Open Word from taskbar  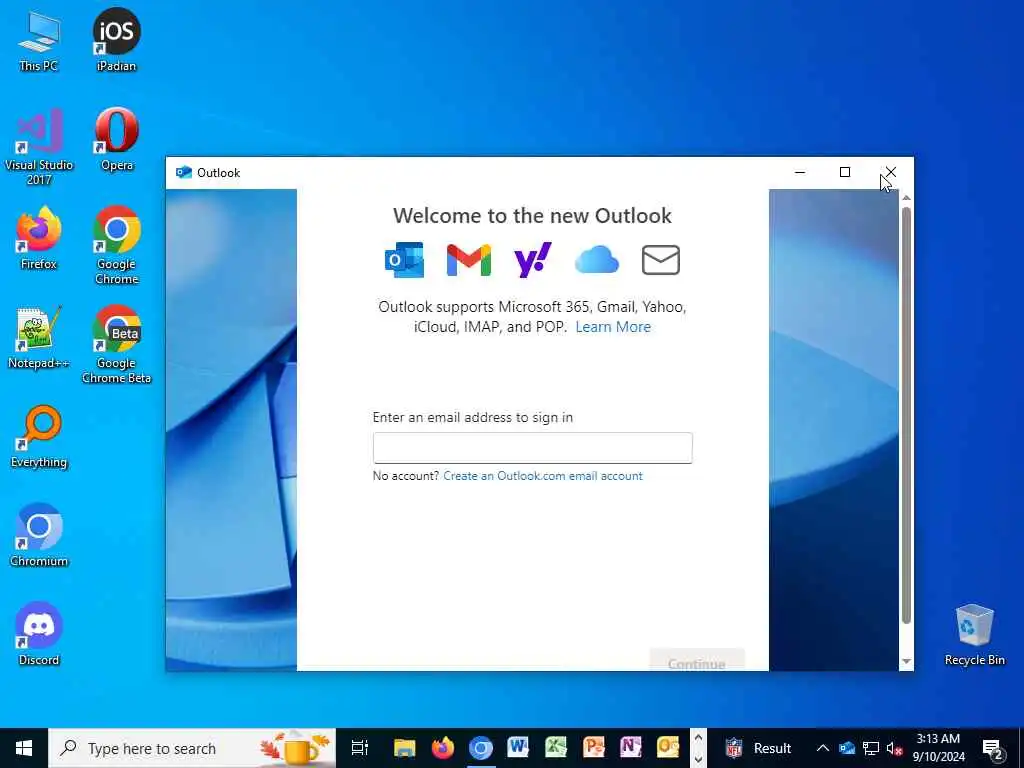518,748
